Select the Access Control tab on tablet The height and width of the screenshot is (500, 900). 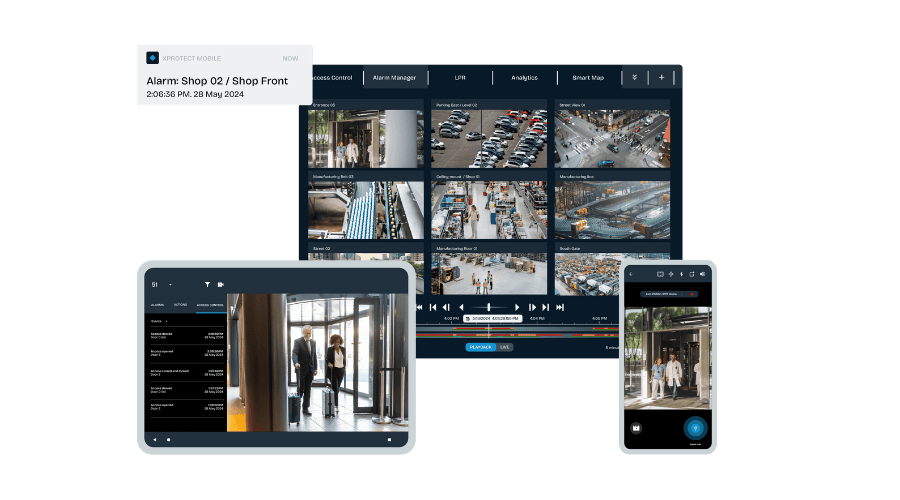point(210,304)
